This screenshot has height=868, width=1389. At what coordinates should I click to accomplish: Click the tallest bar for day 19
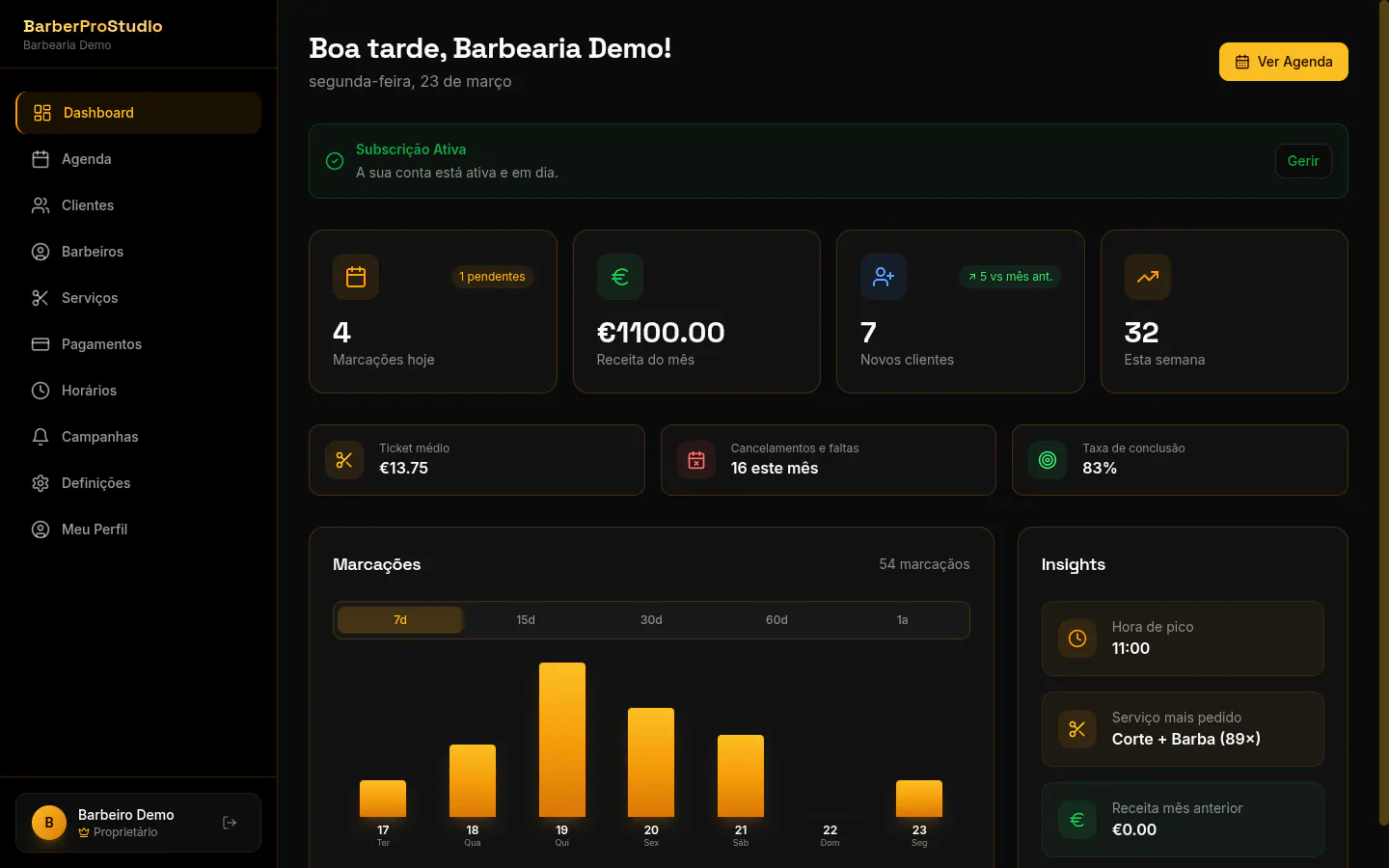[x=562, y=740]
